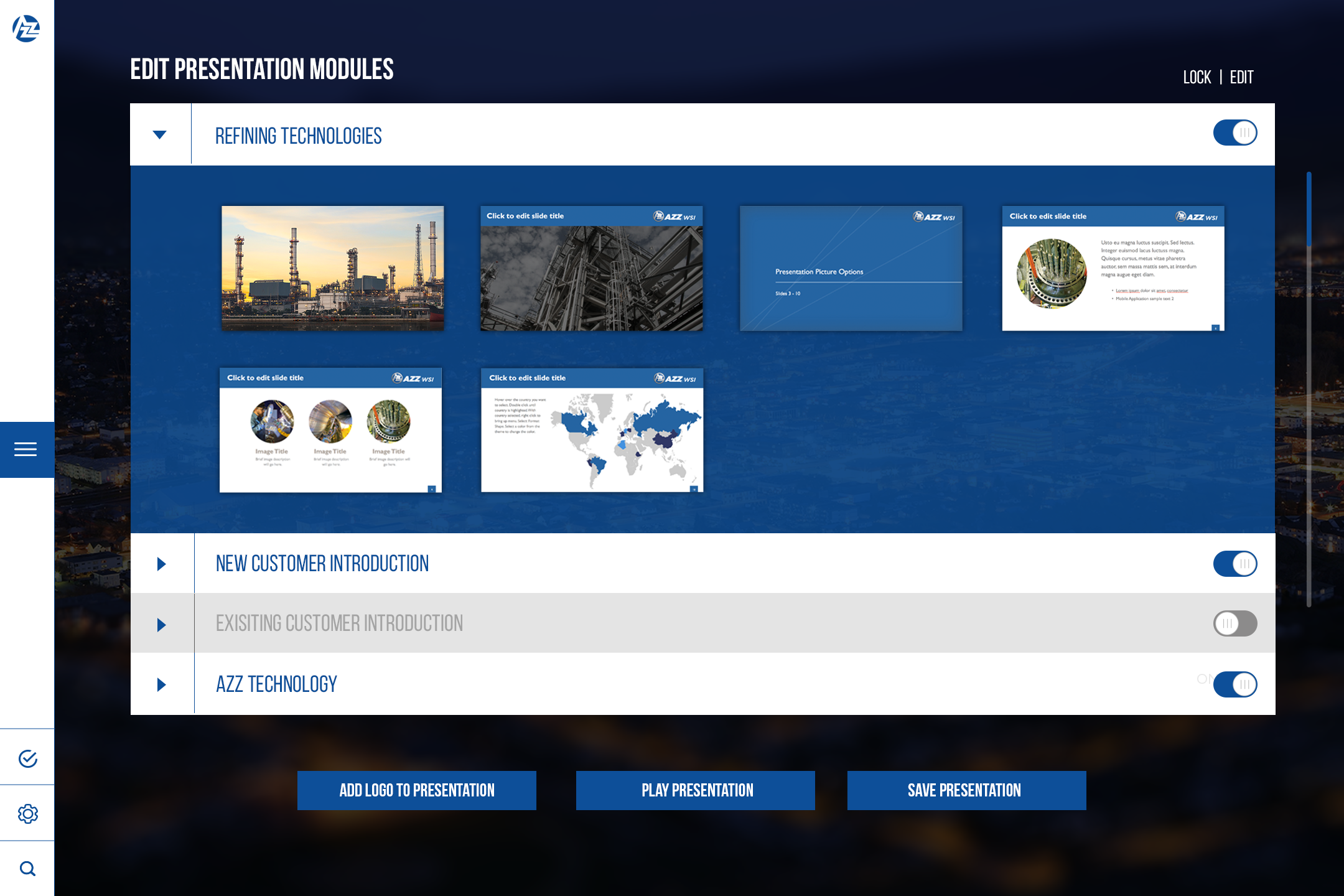Select the world map slide thumbnail
The image size is (1344, 896).
pos(592,430)
